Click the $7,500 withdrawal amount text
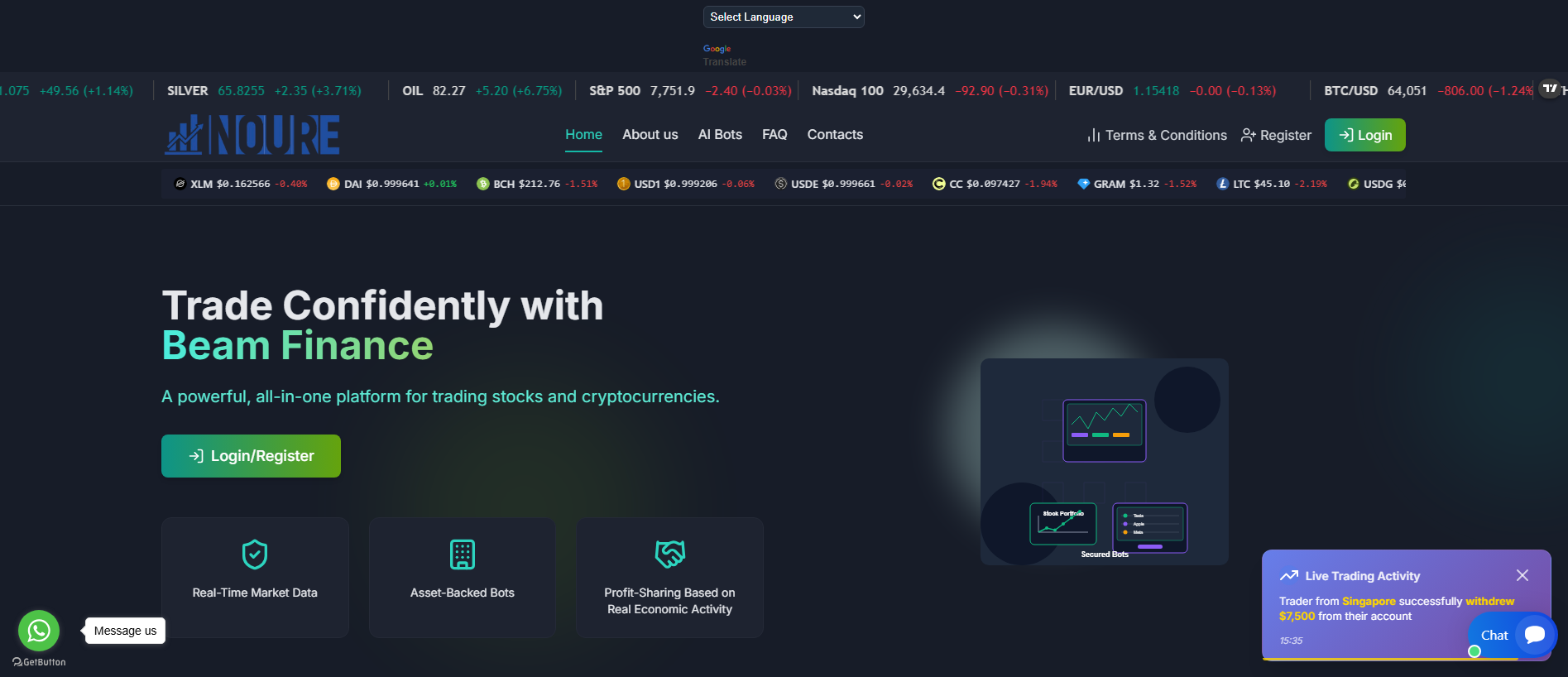 click(1297, 616)
